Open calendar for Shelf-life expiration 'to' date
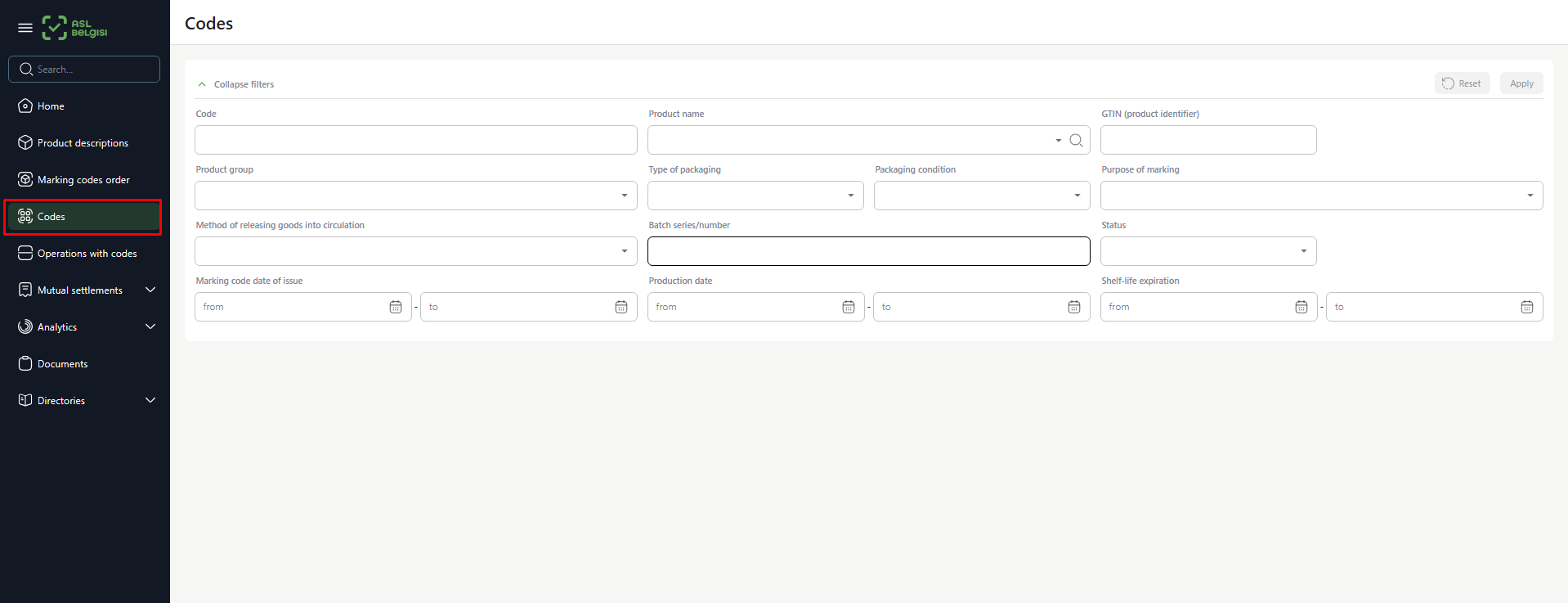Image resolution: width=1568 pixels, height=603 pixels. pyautogui.click(x=1527, y=307)
